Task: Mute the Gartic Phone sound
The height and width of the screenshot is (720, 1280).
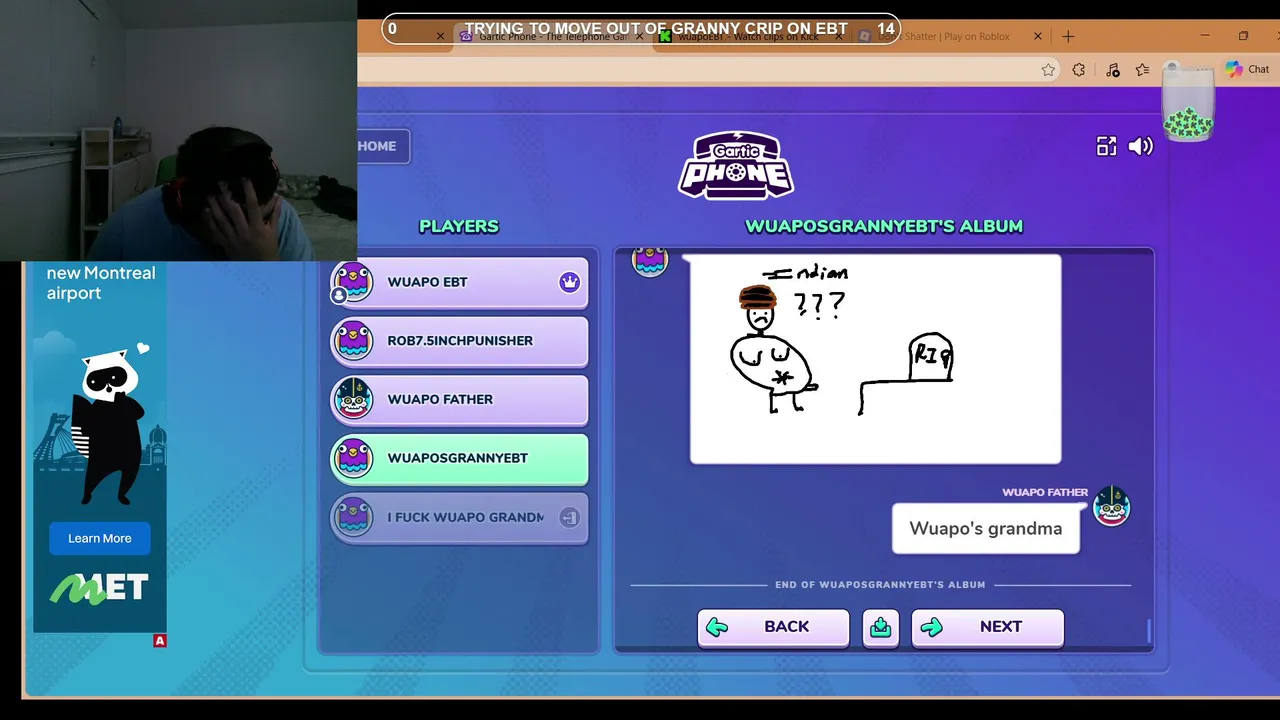Action: [1141, 146]
